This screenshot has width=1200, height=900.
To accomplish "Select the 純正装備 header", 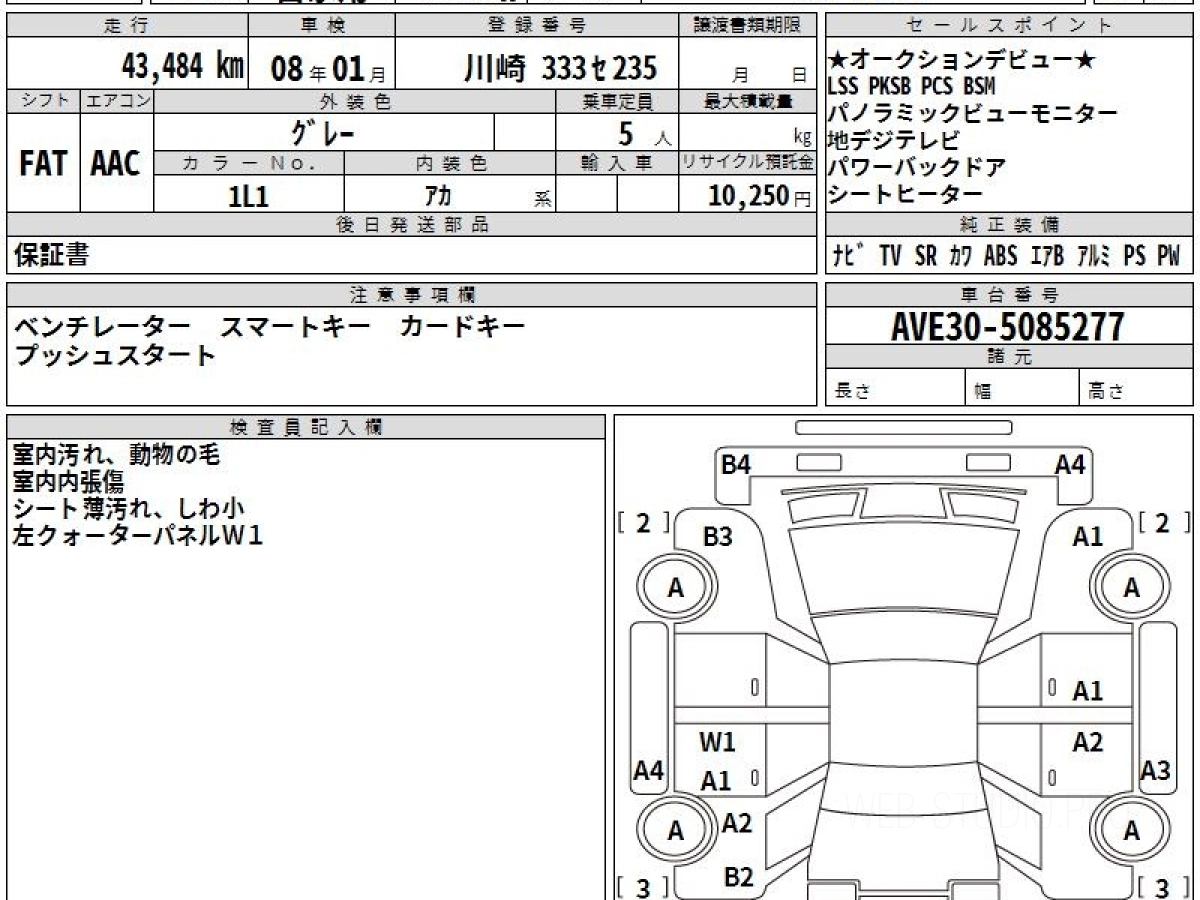I will point(1009,225).
